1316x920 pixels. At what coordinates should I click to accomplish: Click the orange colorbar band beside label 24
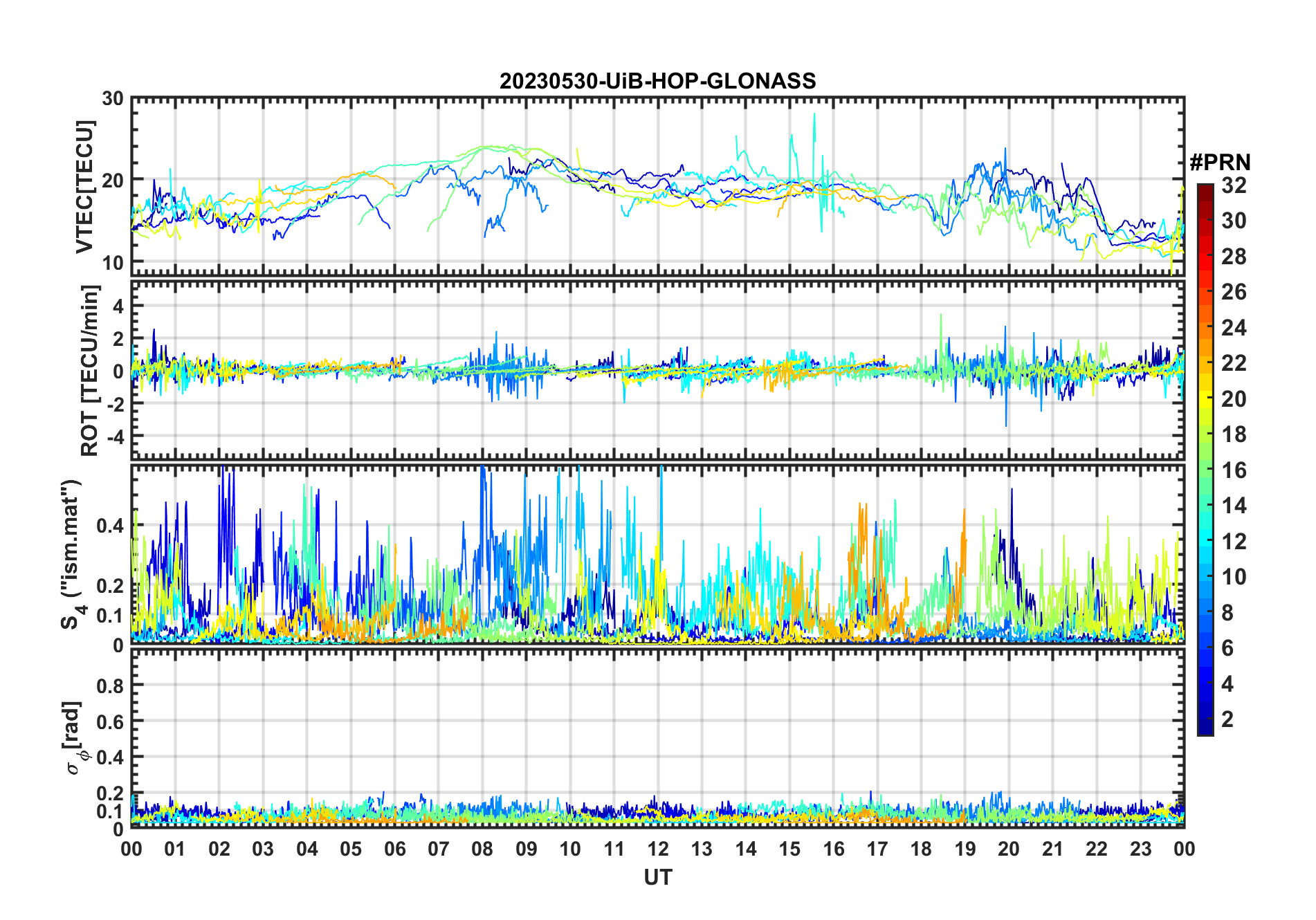pos(1205,328)
